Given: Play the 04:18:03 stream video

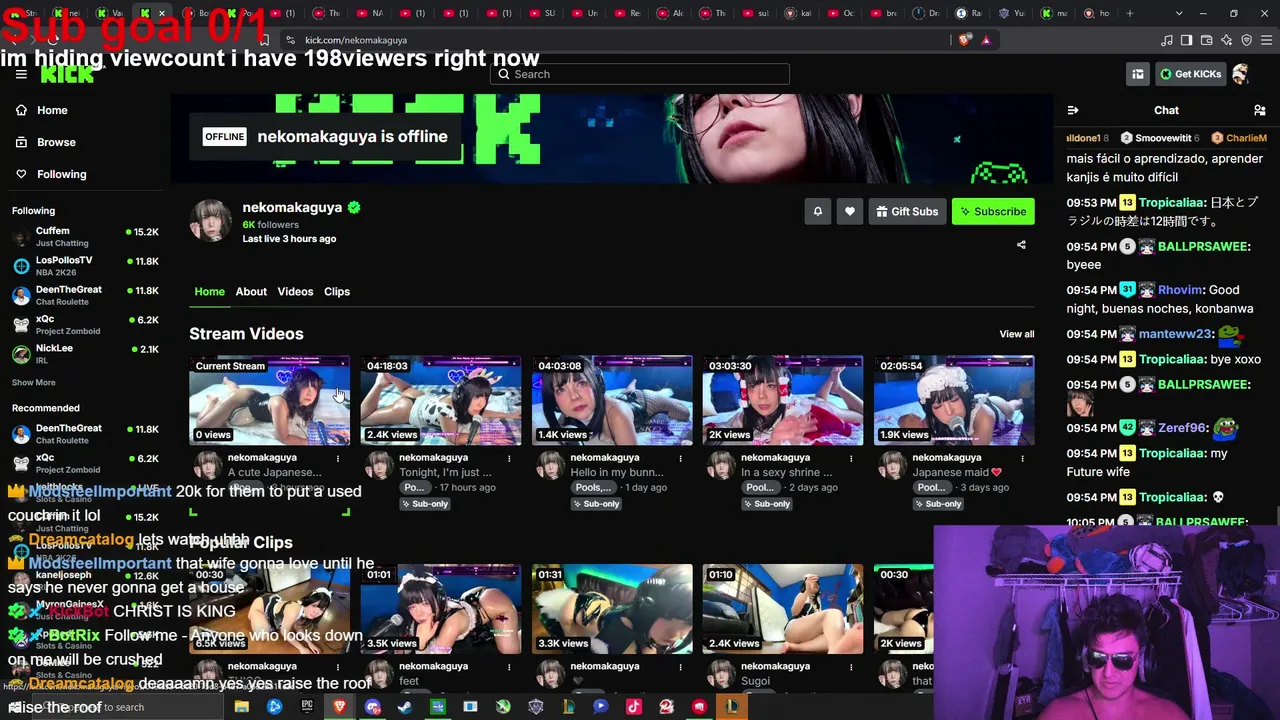Looking at the screenshot, I should point(441,400).
